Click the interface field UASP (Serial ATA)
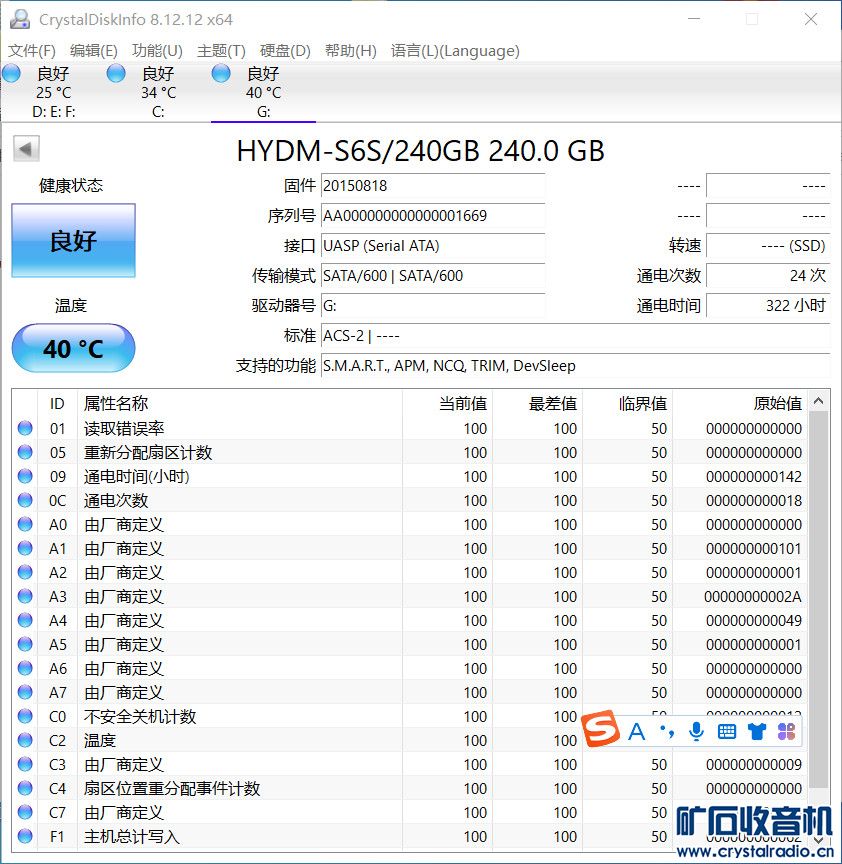The height and width of the screenshot is (864, 842). (433, 246)
